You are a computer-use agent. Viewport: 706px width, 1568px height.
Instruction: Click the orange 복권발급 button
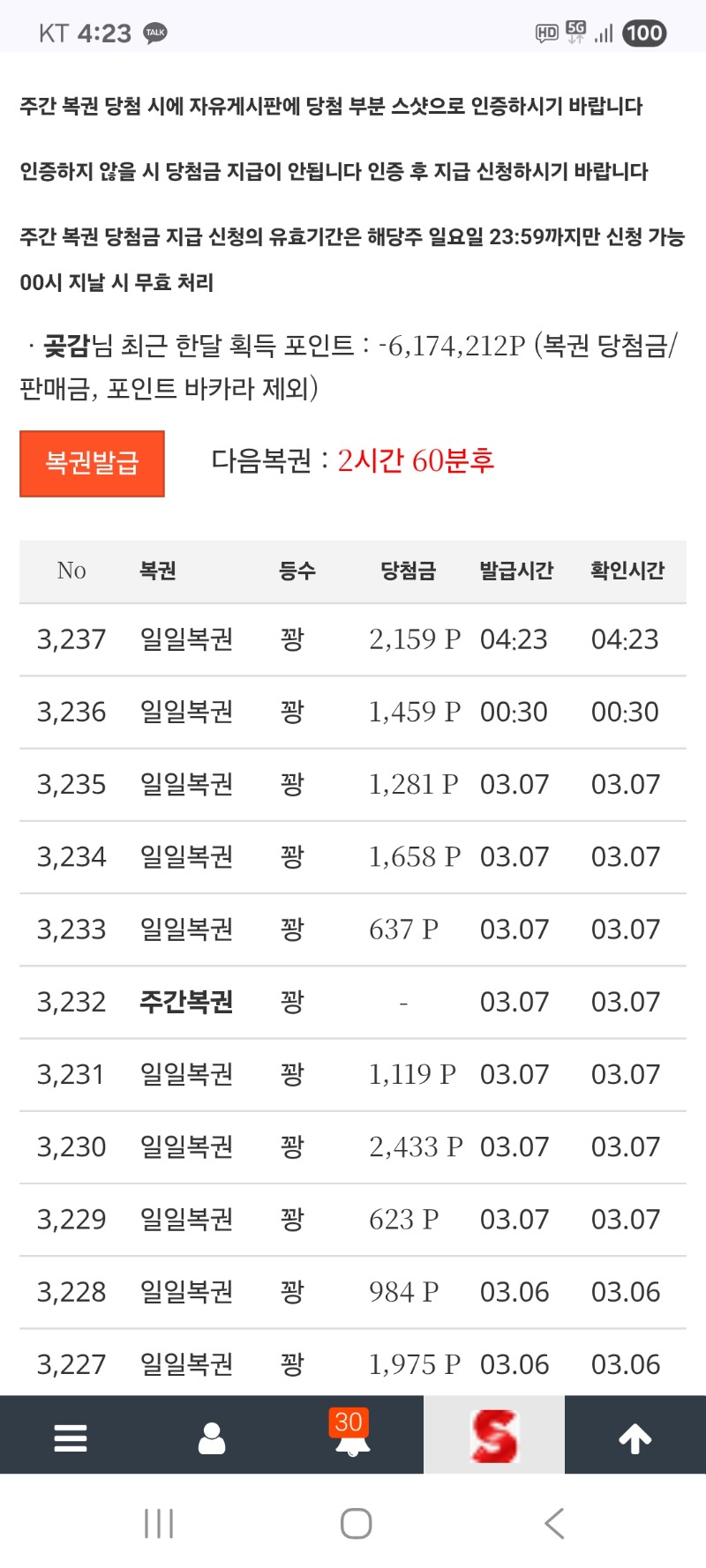click(93, 463)
